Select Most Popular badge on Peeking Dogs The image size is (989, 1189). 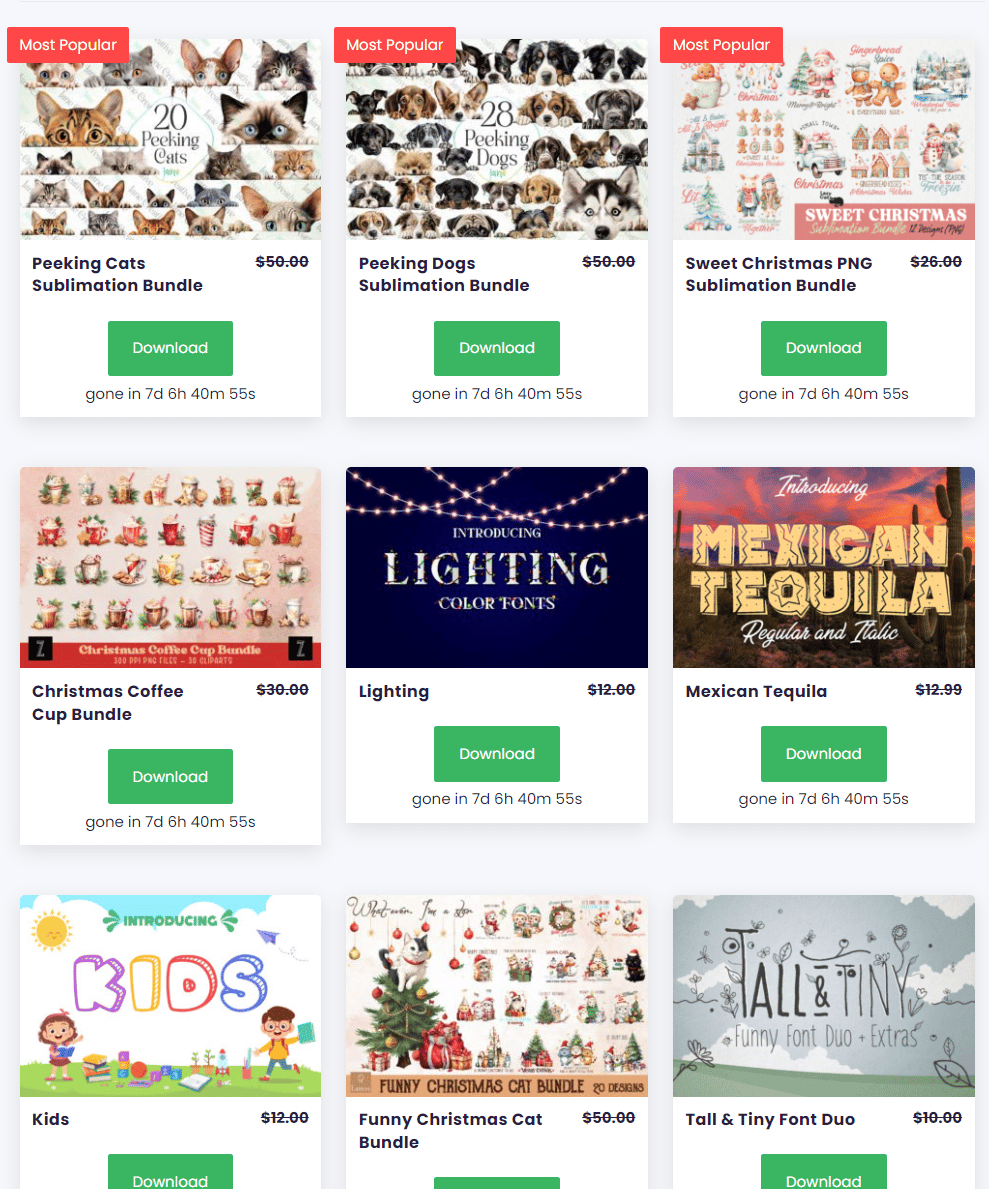click(394, 45)
